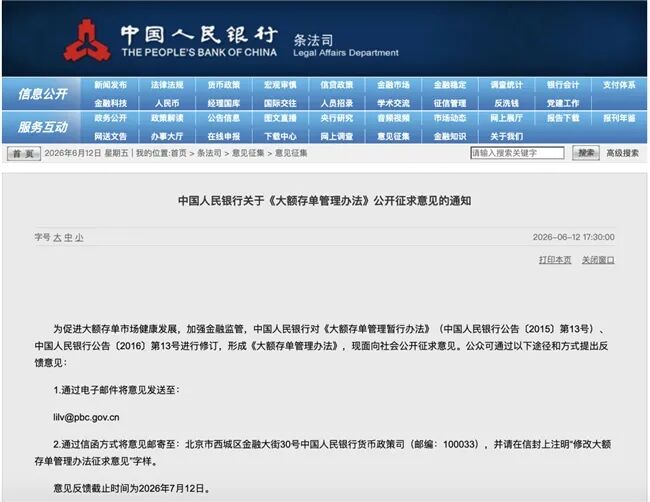Viewport: 650px width, 502px height.
Task: Open 政务公开 under 服务互动
Action: coord(110,118)
